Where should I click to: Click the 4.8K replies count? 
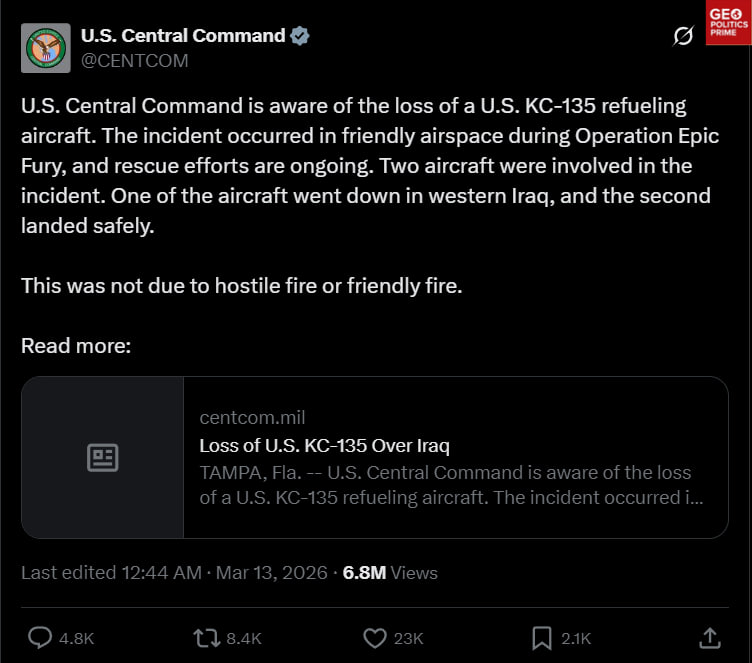point(78,638)
